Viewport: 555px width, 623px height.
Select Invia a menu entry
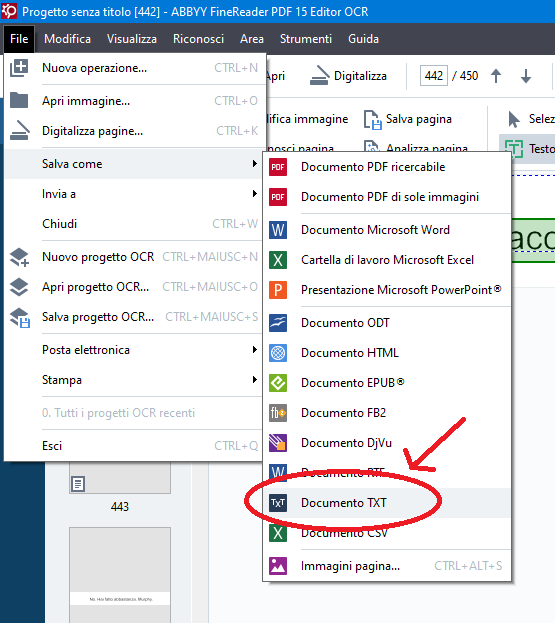coord(133,194)
